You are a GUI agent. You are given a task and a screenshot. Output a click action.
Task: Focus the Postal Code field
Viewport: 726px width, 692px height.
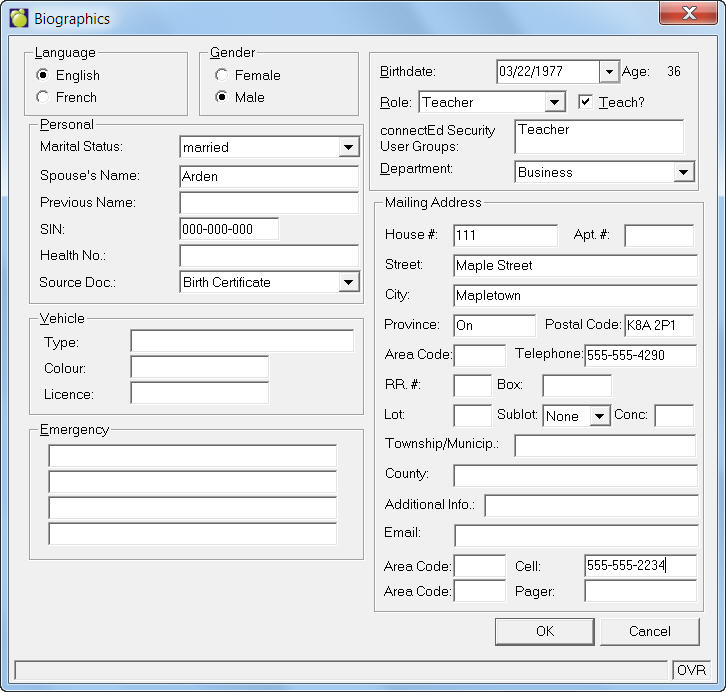click(x=658, y=326)
